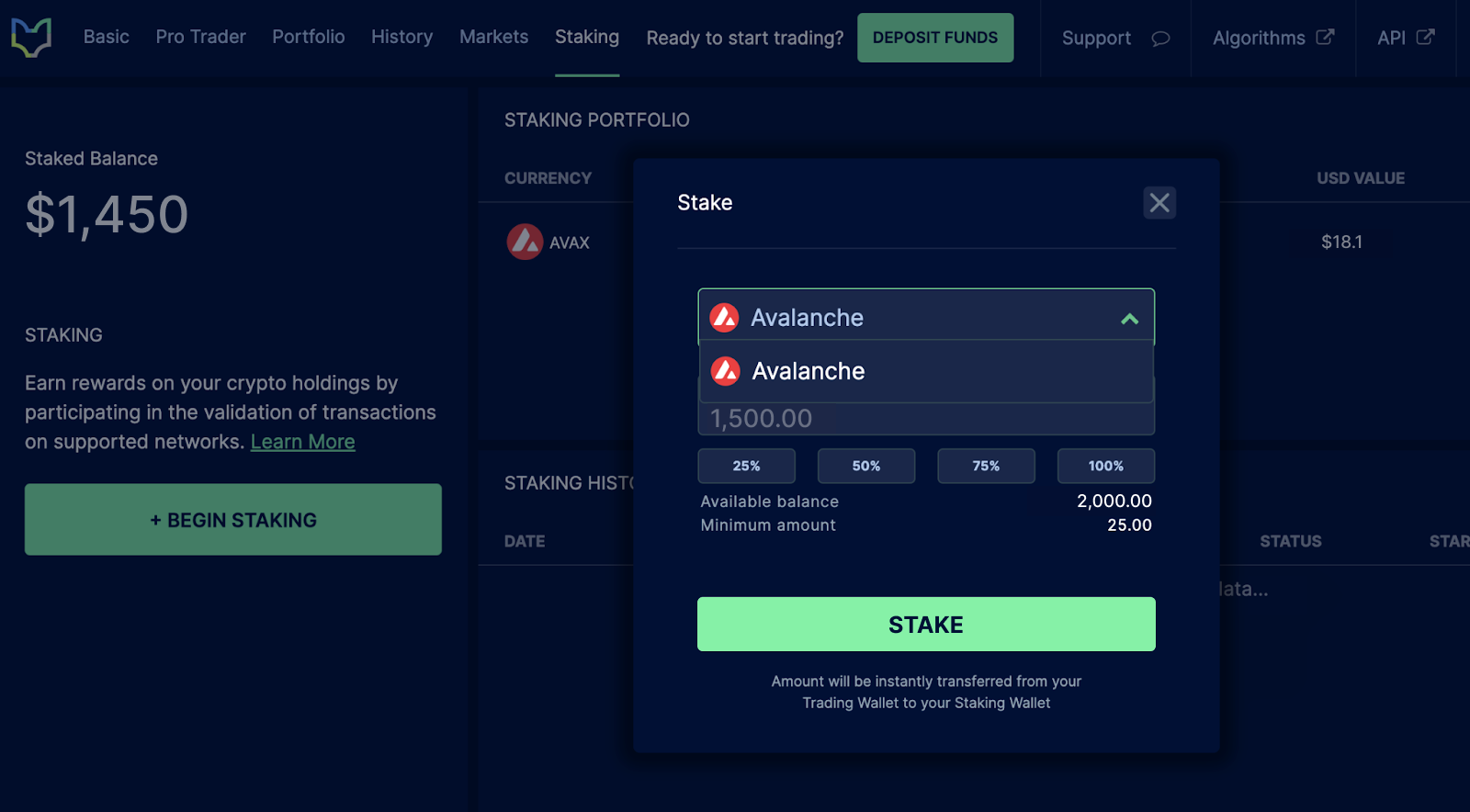Click the Ready to start trading? text

745,39
